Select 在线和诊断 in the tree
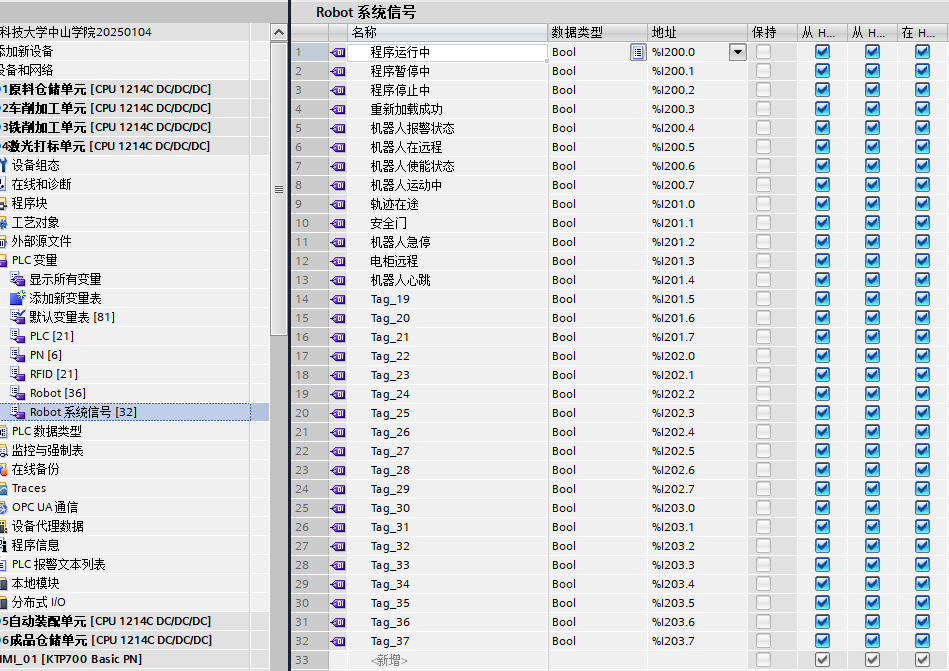 click(41, 185)
